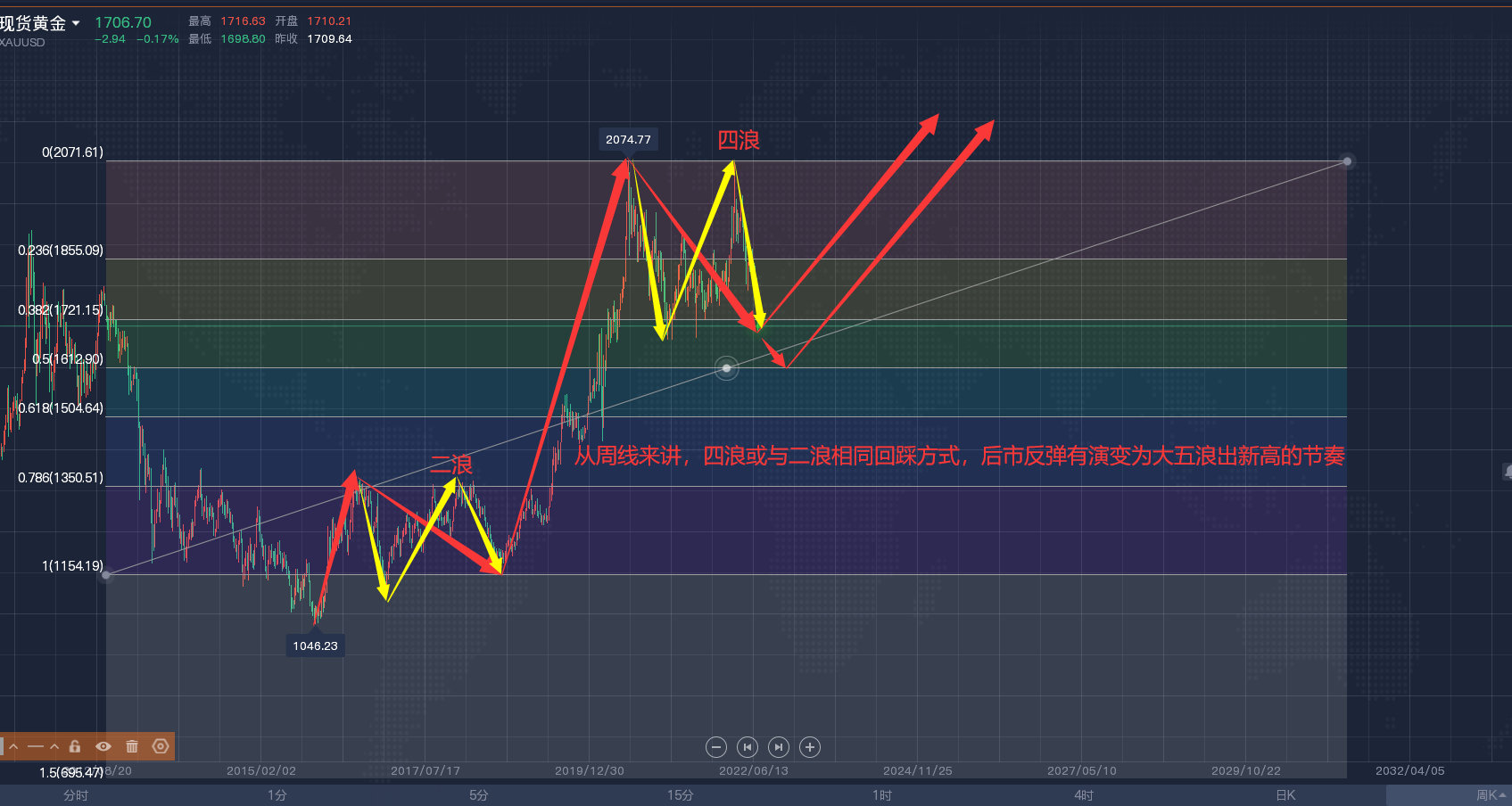Click the center handle of the trend line

[727, 368]
